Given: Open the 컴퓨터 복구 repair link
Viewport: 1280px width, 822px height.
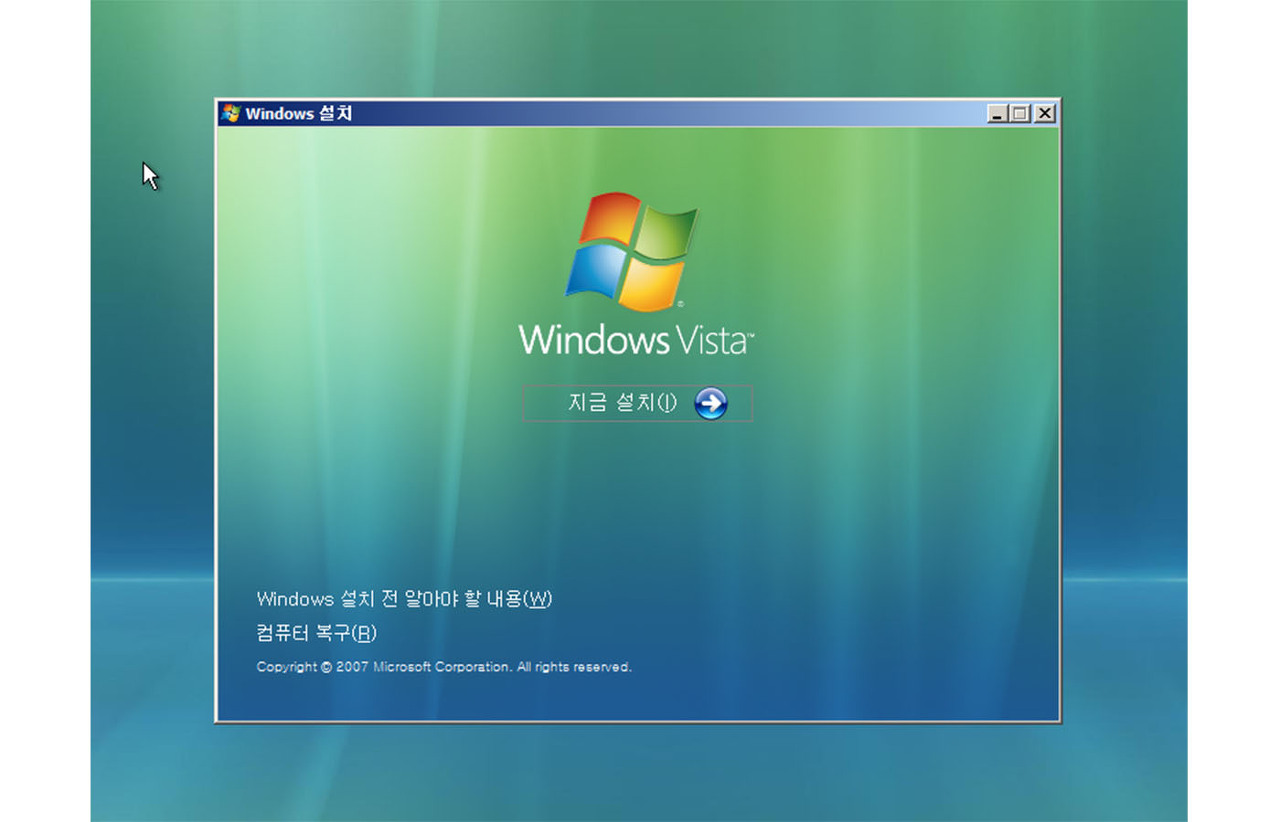Looking at the screenshot, I should pyautogui.click(x=316, y=633).
